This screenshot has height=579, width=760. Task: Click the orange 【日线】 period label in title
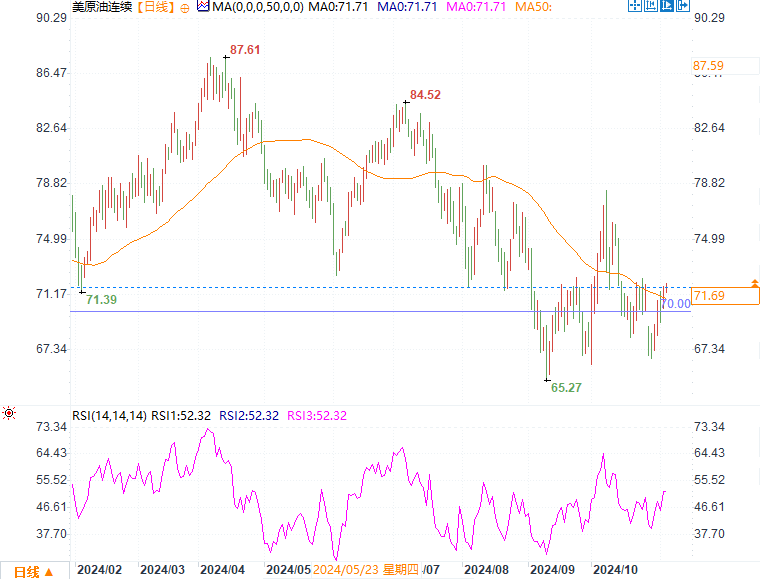(156, 7)
